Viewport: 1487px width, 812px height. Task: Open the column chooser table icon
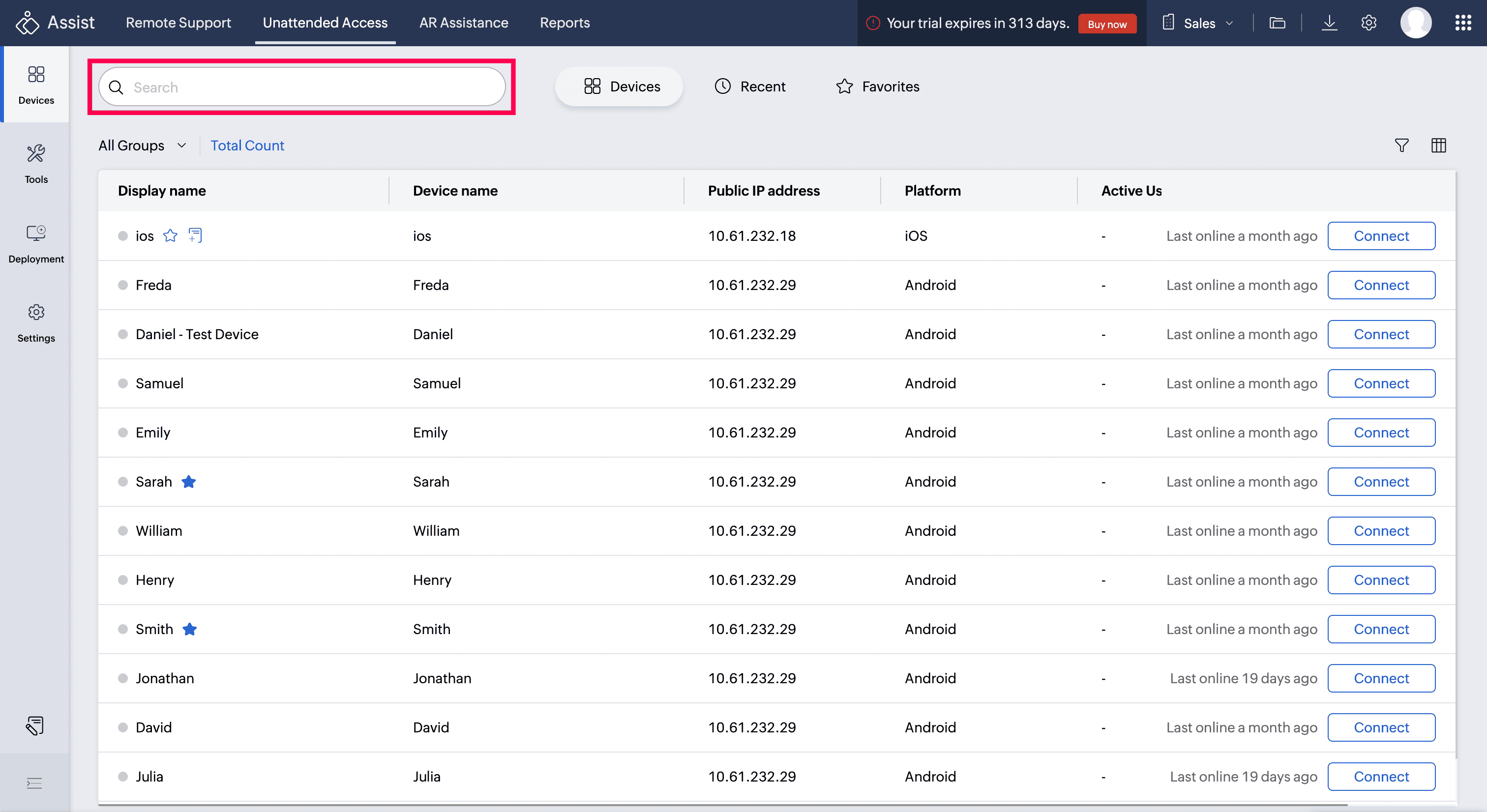point(1438,145)
